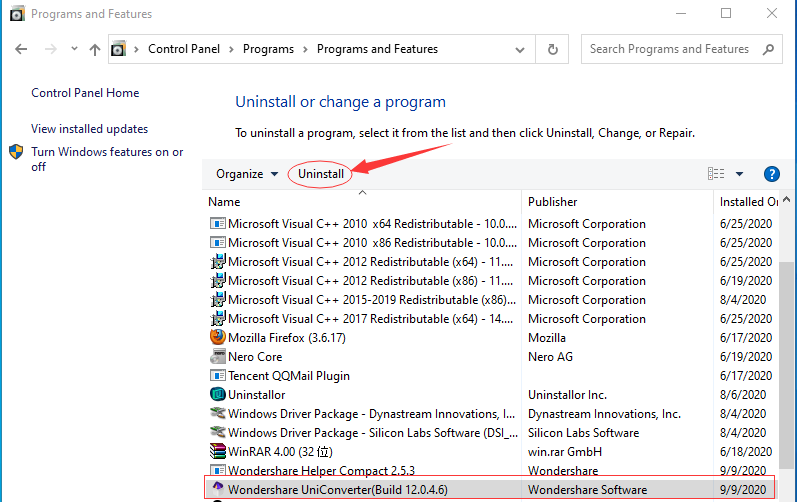Click the Uninstall button
Viewport: 797px width, 502px height.
pos(321,174)
